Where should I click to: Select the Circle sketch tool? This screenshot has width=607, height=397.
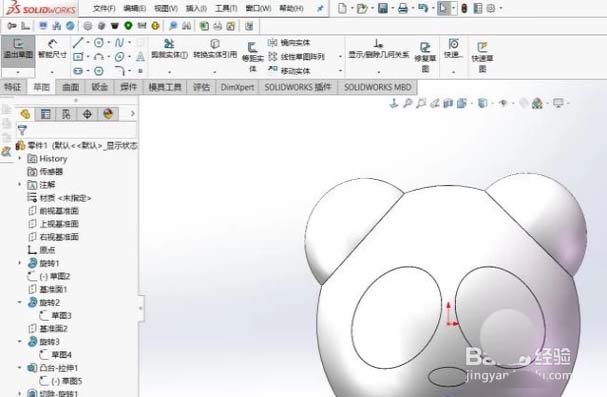[99, 43]
